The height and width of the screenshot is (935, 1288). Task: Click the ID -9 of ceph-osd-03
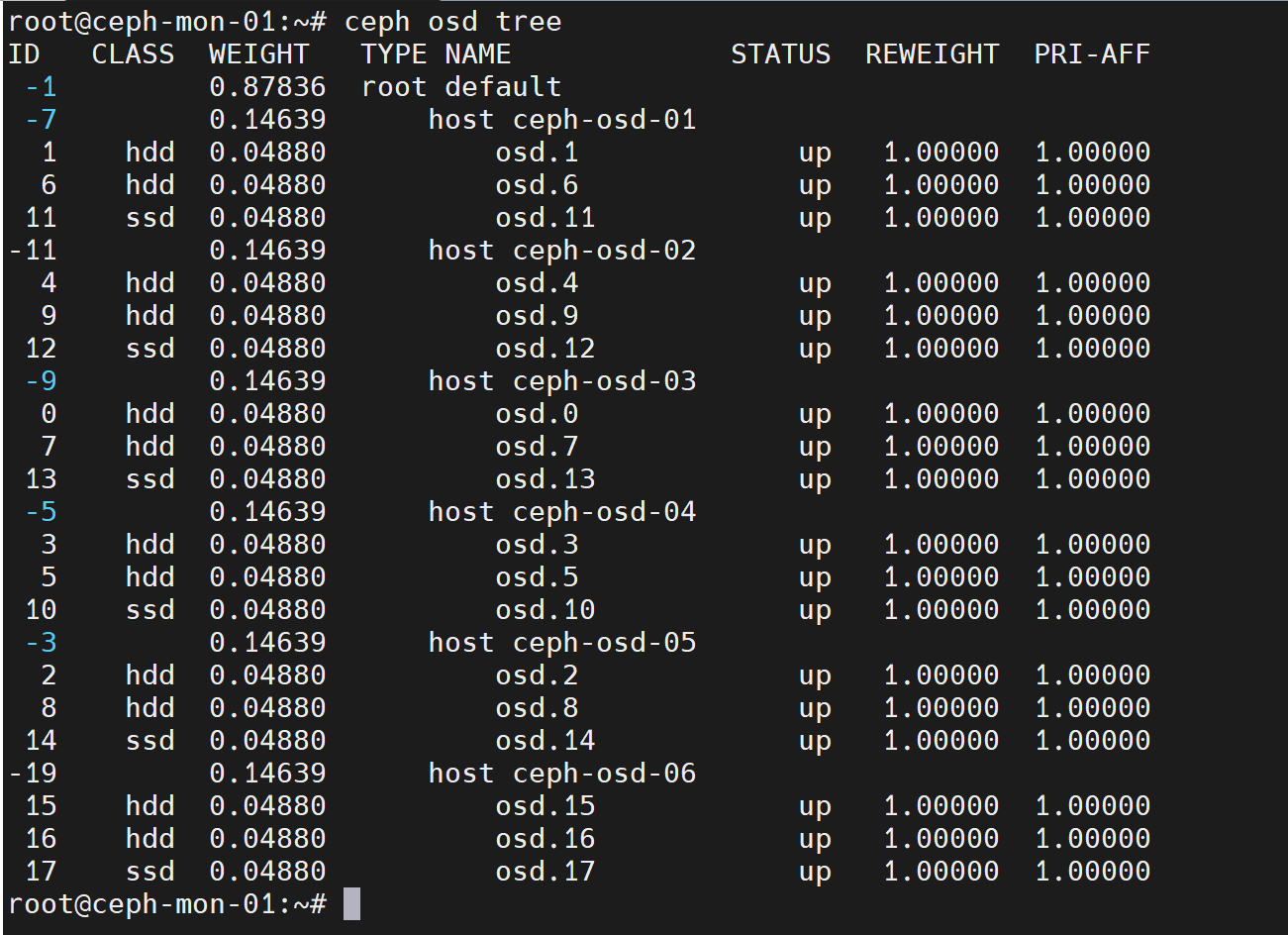click(42, 380)
